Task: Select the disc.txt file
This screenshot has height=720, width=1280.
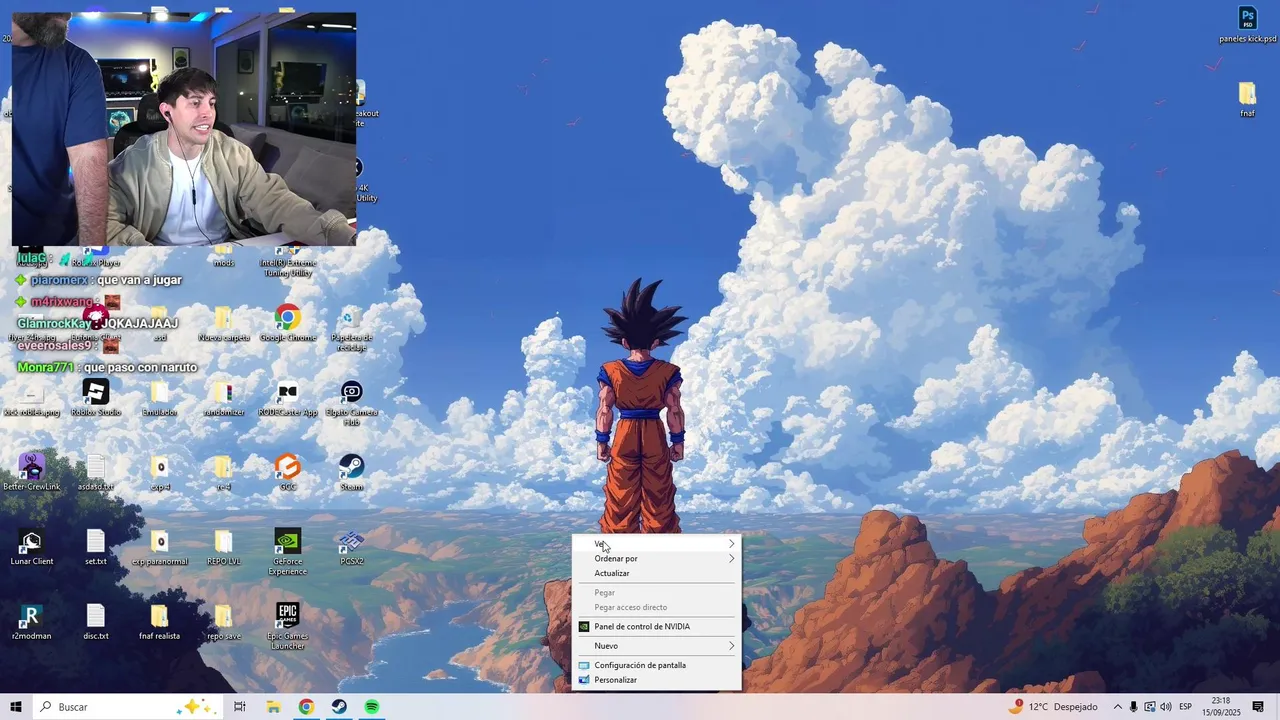Action: (x=96, y=621)
